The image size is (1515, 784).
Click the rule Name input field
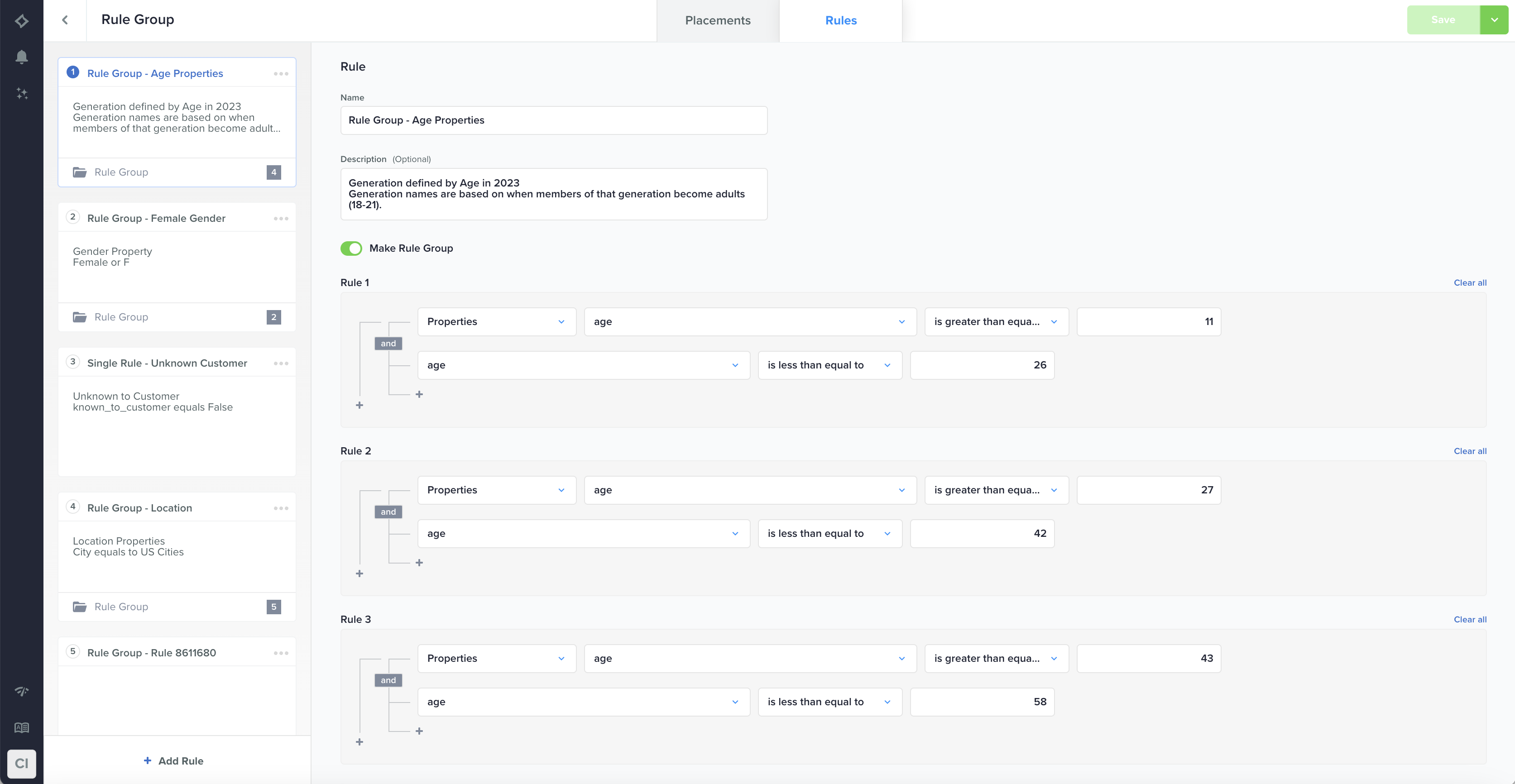553,120
